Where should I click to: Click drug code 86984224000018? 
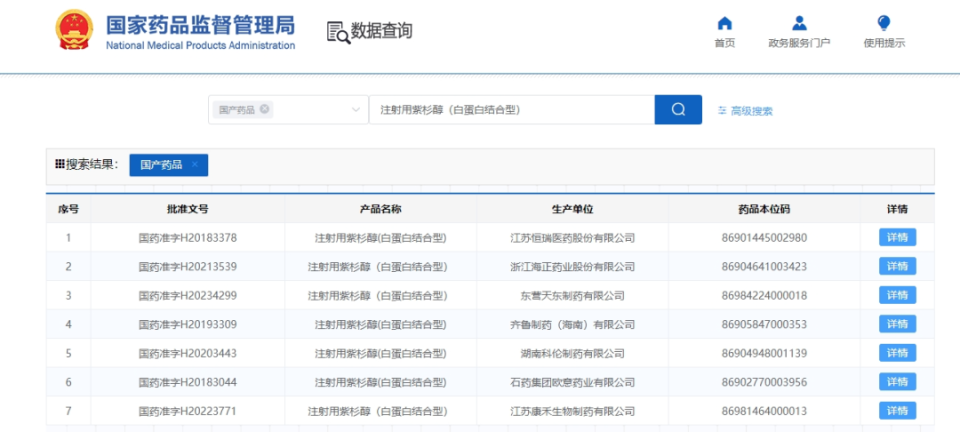pos(764,295)
